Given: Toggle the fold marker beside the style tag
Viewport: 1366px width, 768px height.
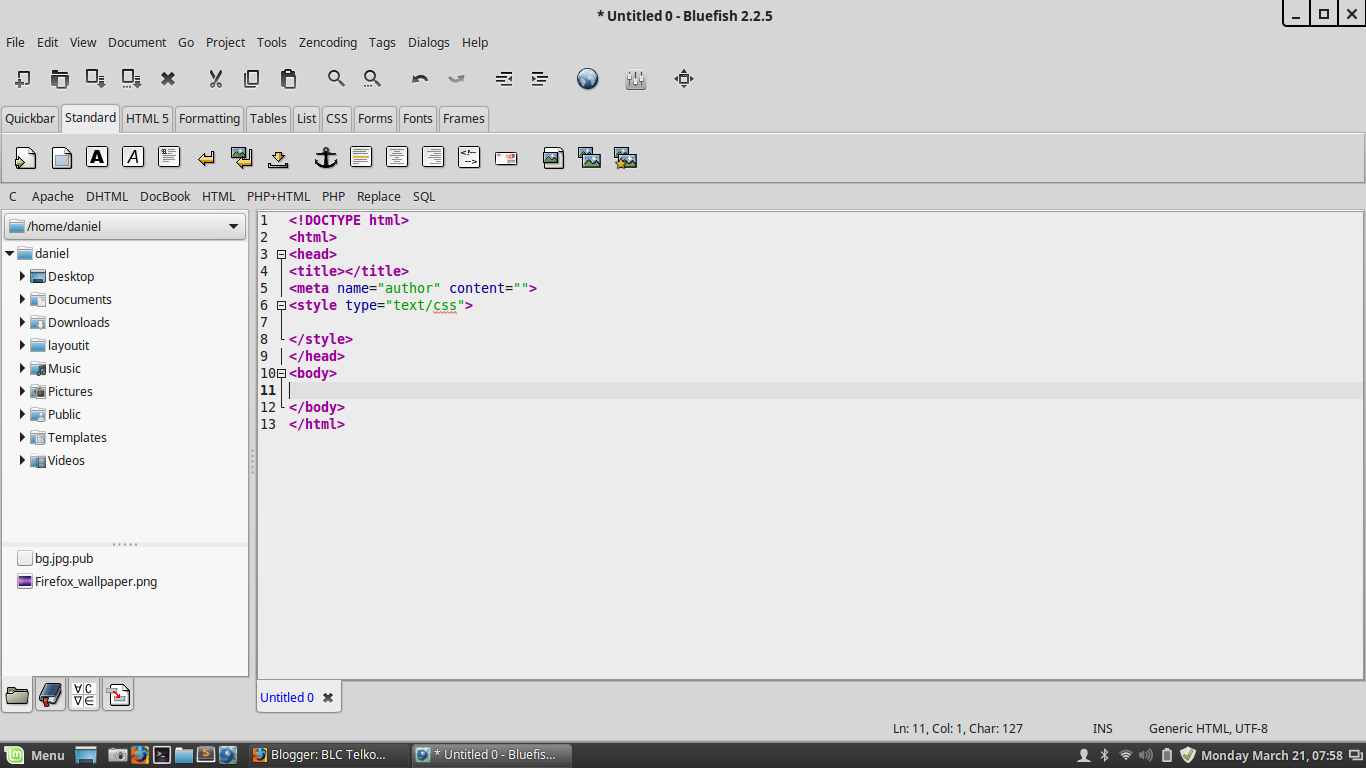Looking at the screenshot, I should 281,306.
